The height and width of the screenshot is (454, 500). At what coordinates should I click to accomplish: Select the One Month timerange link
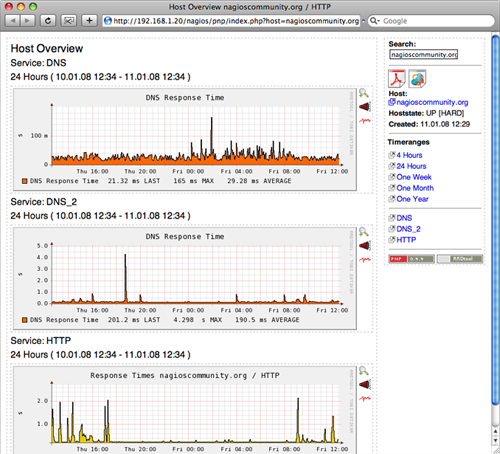click(x=415, y=188)
